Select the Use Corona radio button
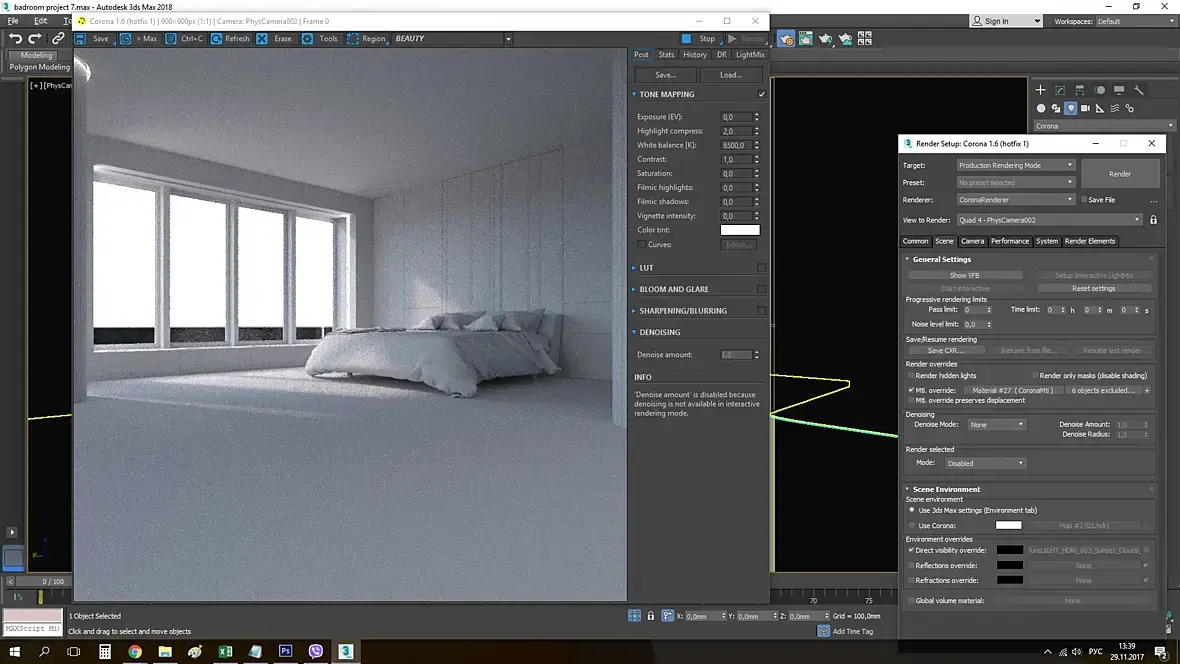The width and height of the screenshot is (1180, 664). click(912, 525)
